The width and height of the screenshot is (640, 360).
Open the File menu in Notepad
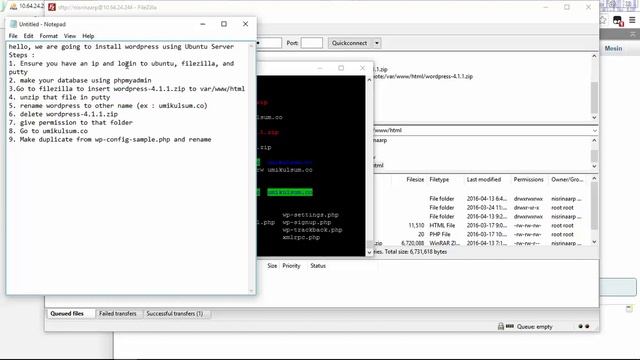point(13,36)
